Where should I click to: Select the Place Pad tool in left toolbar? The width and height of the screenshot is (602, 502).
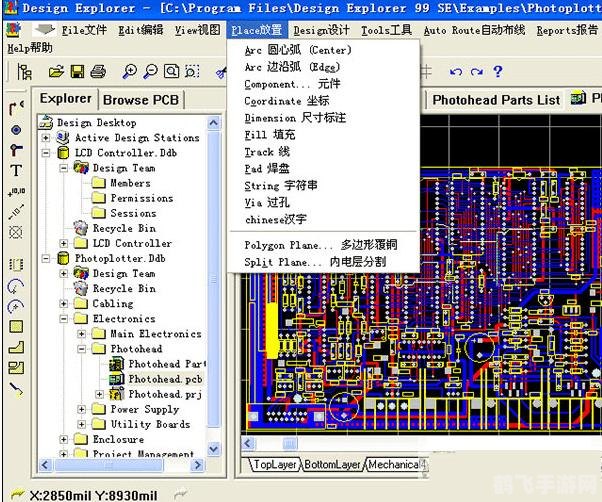16,129
